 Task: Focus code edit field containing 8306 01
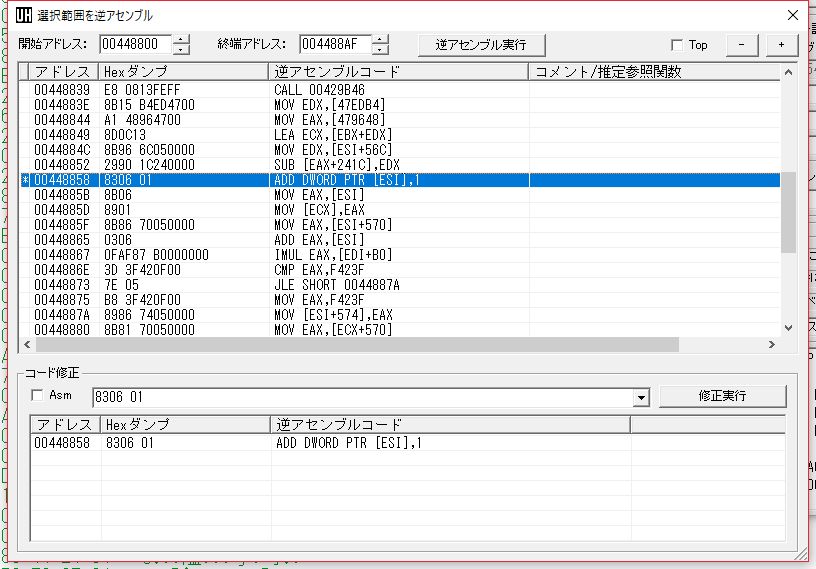click(x=363, y=397)
